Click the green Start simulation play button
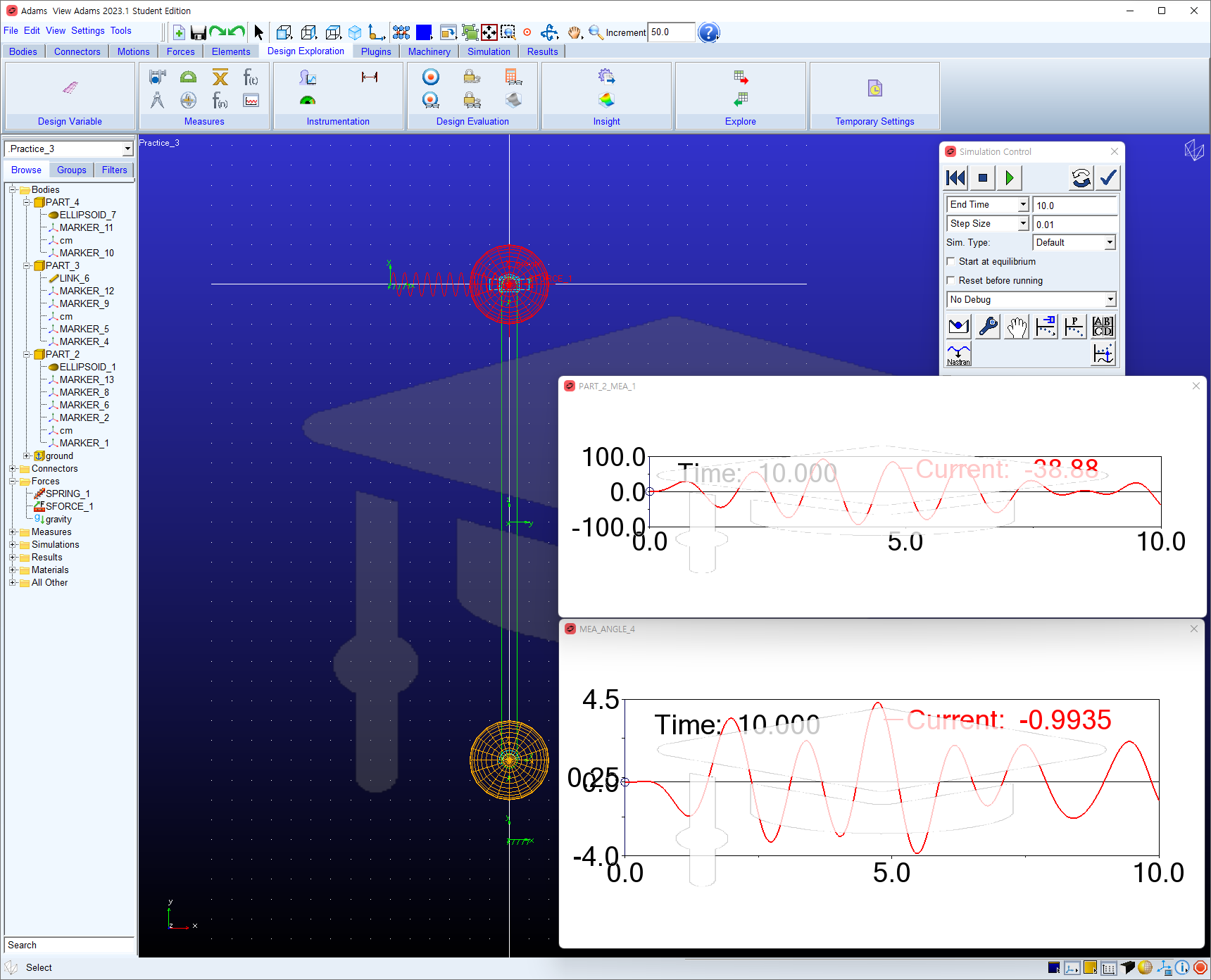The width and height of the screenshot is (1211, 980). tap(1010, 178)
